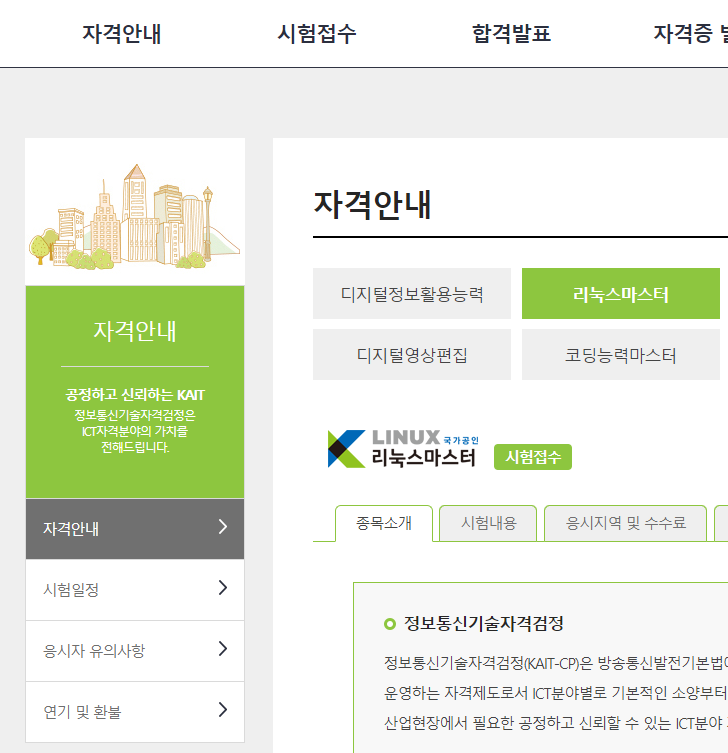
Task: Switch to the 응시지역 및 수수료 tab
Action: [625, 523]
